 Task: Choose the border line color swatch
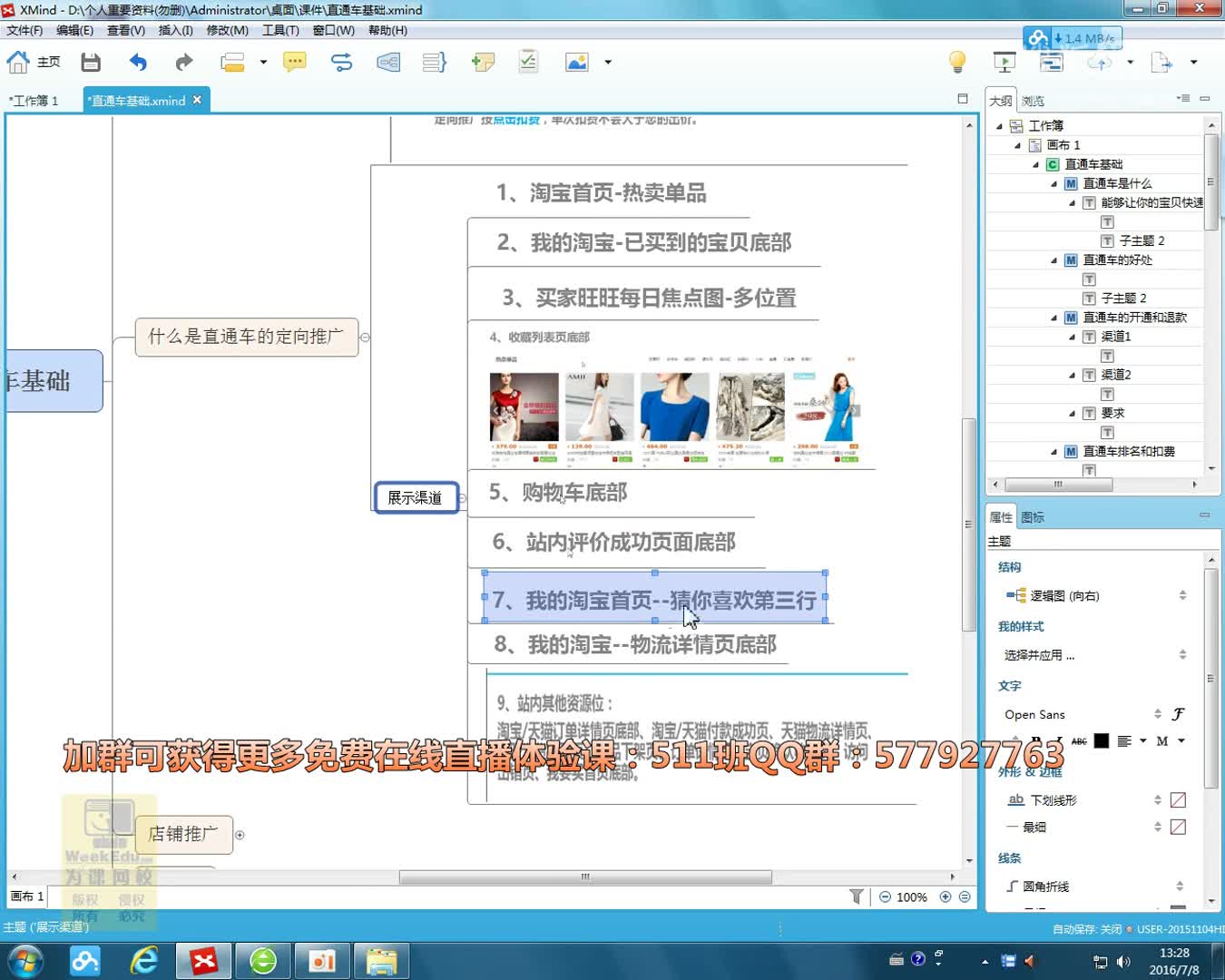[x=1178, y=827]
